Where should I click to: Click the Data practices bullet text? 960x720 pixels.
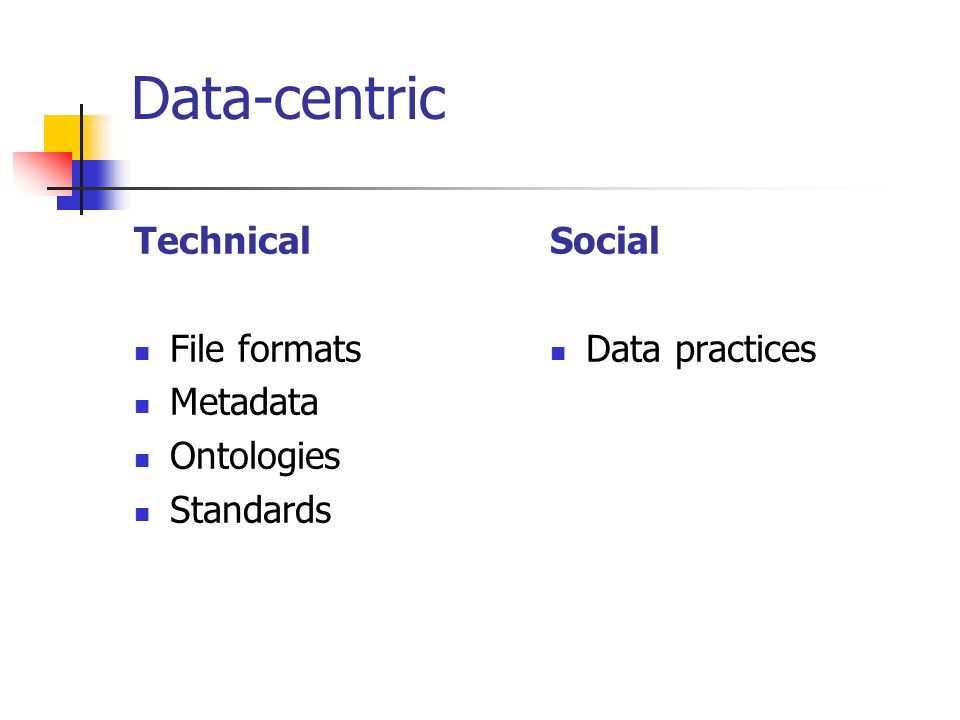(701, 350)
